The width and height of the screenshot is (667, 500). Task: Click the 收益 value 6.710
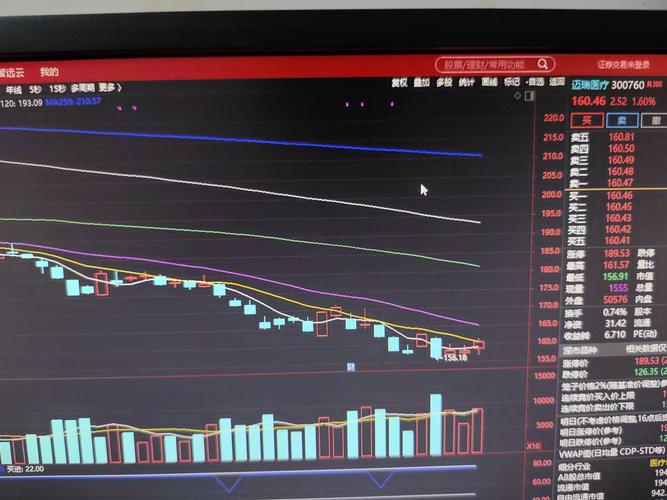click(x=615, y=335)
